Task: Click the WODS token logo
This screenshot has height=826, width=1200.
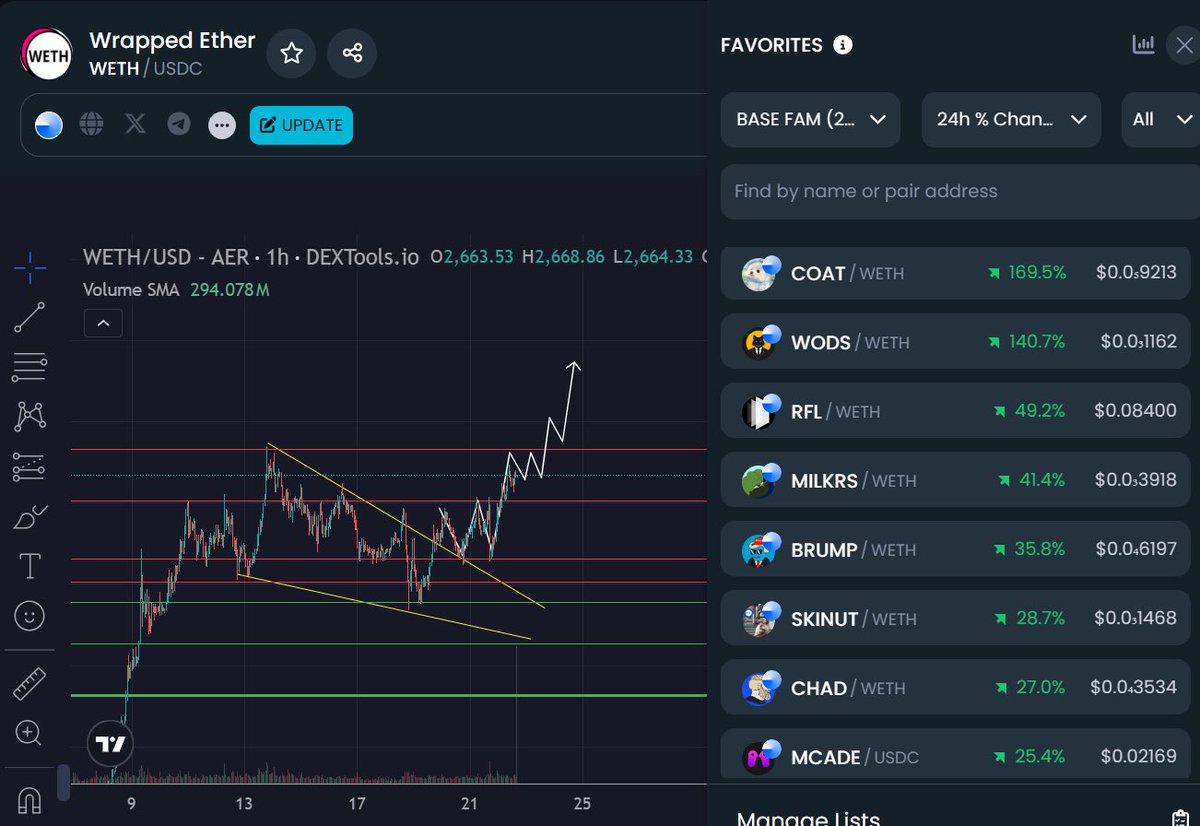Action: click(760, 343)
